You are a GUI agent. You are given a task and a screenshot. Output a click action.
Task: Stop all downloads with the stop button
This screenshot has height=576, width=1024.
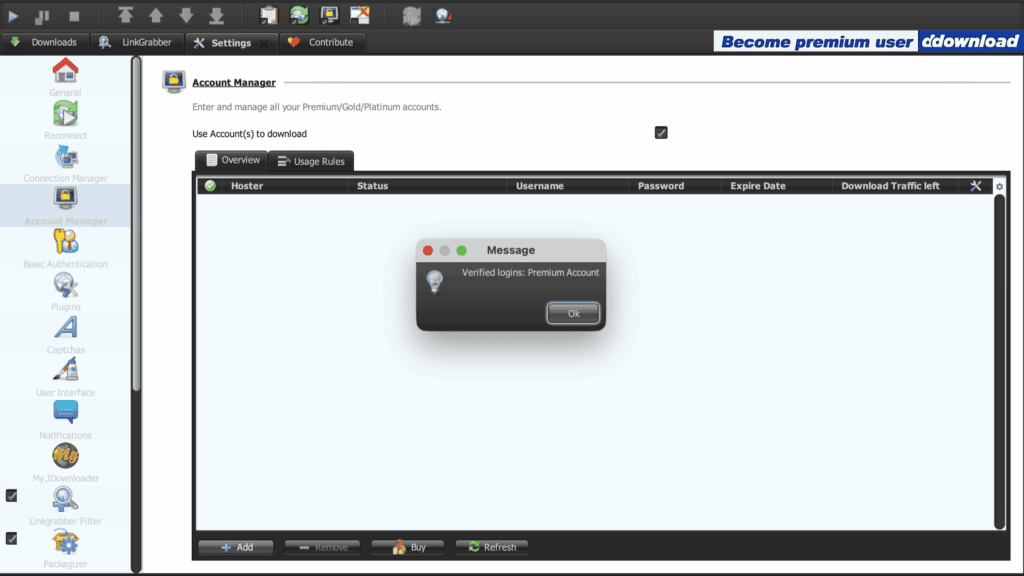[74, 16]
